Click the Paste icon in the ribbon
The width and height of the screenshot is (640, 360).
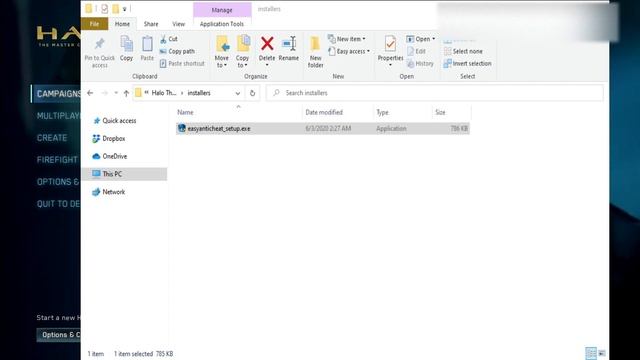(x=147, y=44)
